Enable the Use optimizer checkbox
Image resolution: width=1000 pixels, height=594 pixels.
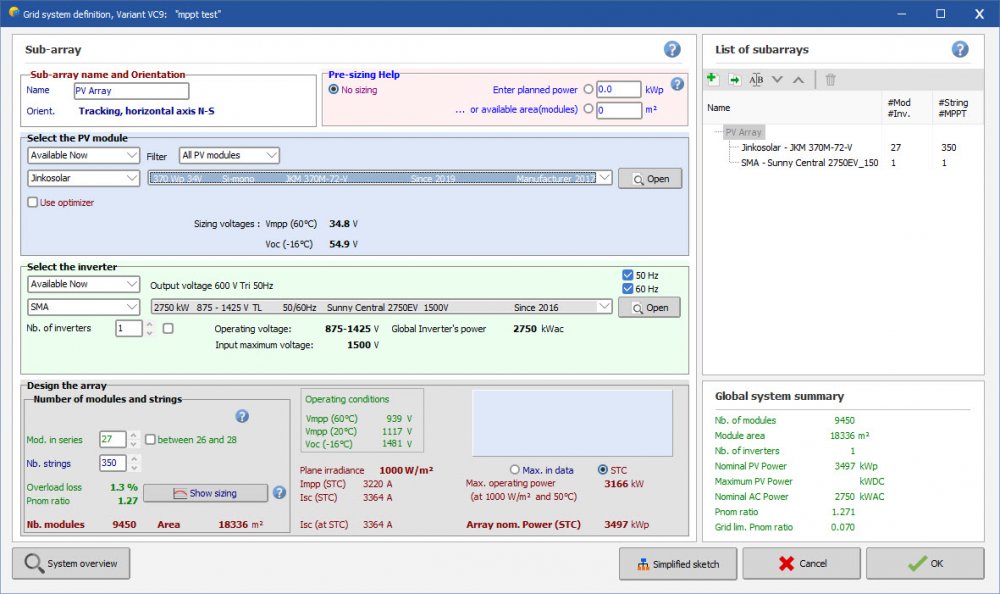(x=33, y=203)
